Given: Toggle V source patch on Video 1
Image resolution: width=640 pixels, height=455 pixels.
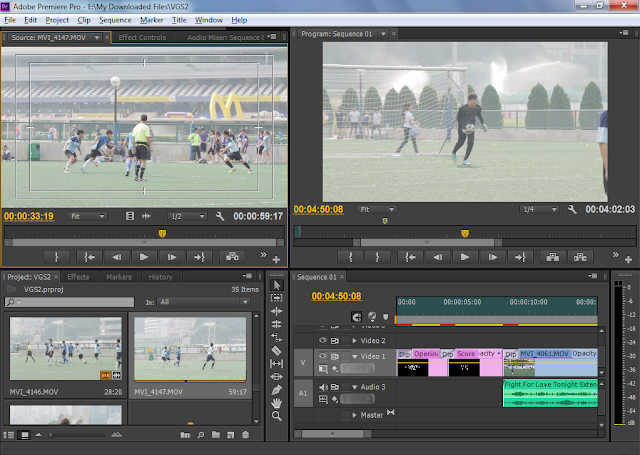Looking at the screenshot, I should click(303, 362).
